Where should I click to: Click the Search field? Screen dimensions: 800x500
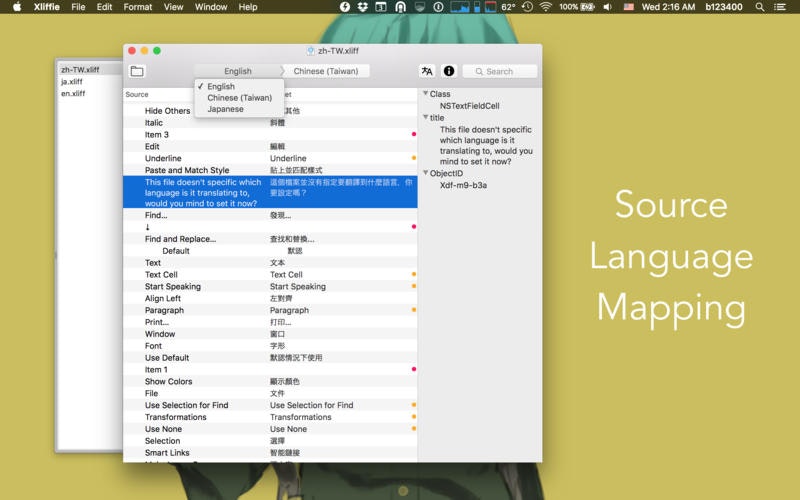click(499, 71)
